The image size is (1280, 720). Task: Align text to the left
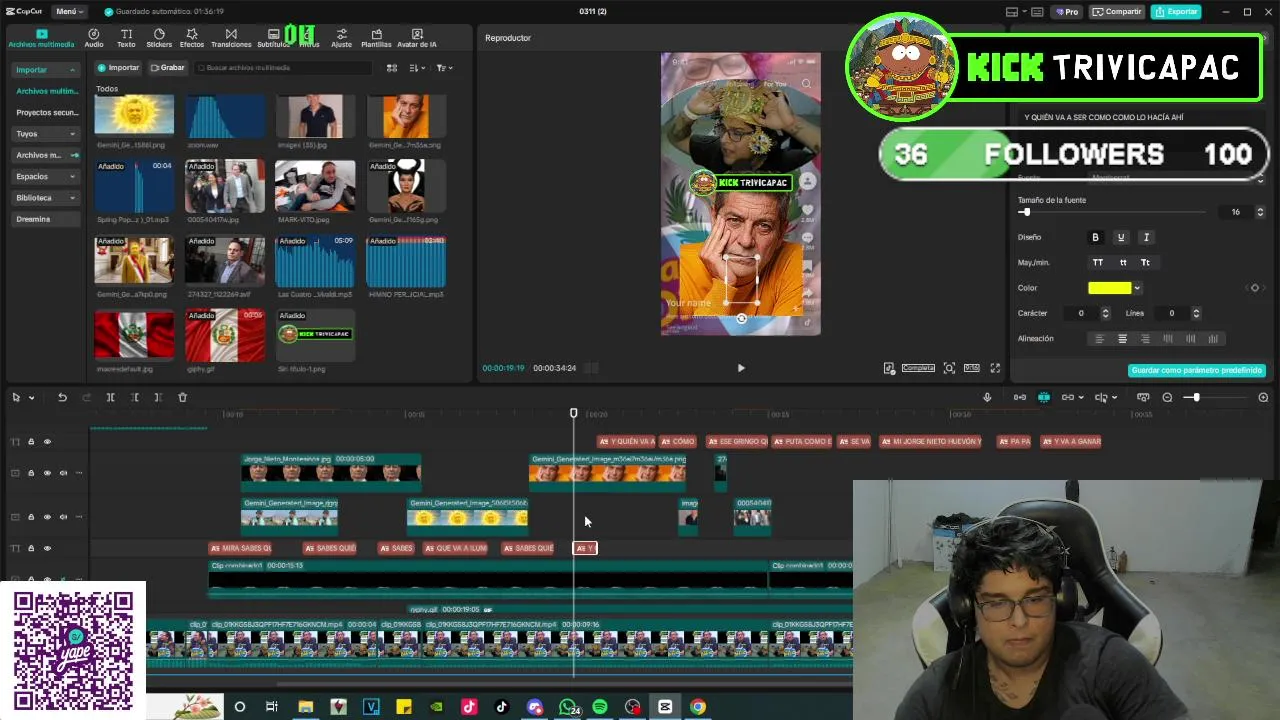pos(1099,339)
